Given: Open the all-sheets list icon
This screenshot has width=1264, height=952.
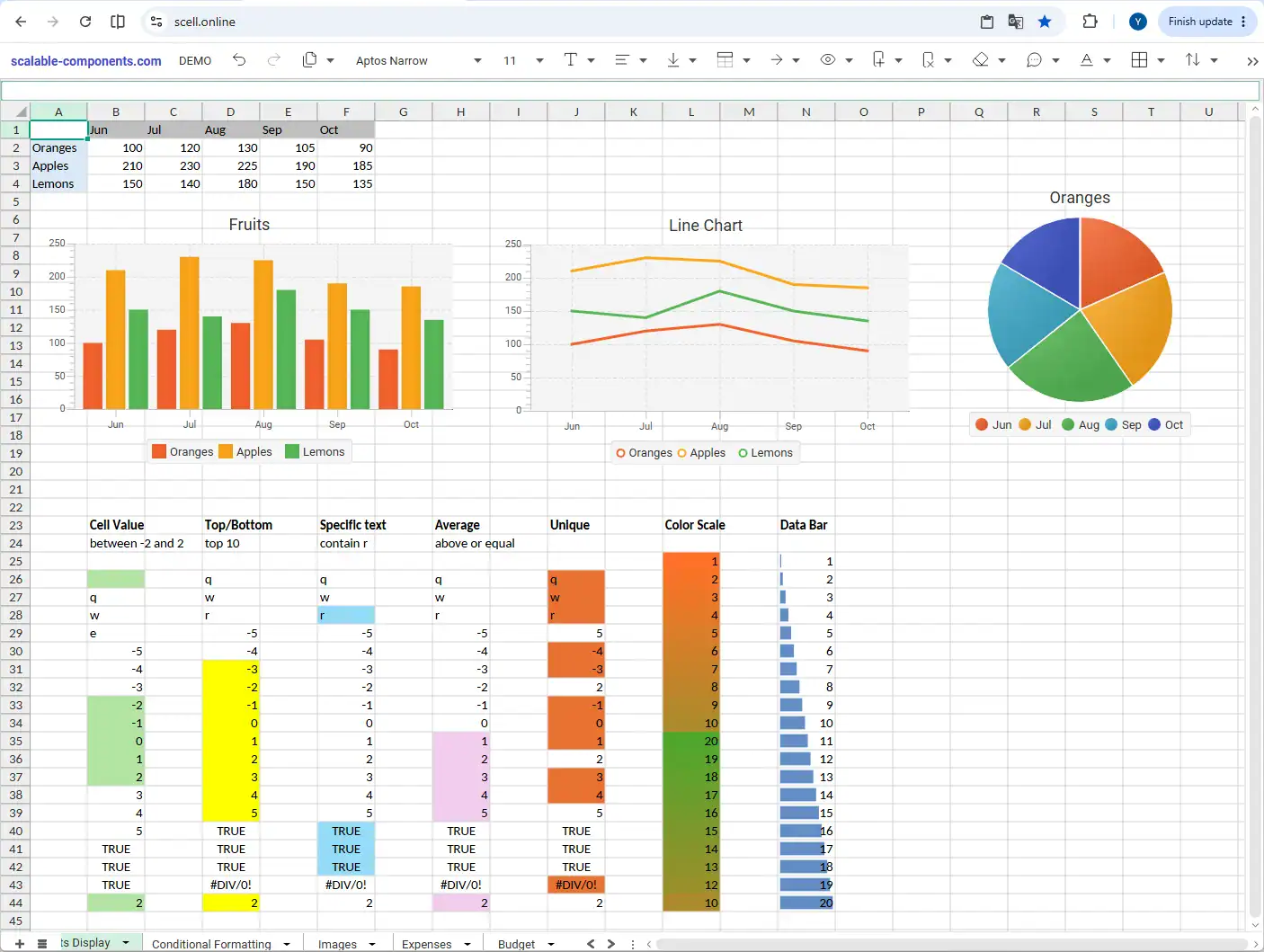Looking at the screenshot, I should [42, 944].
